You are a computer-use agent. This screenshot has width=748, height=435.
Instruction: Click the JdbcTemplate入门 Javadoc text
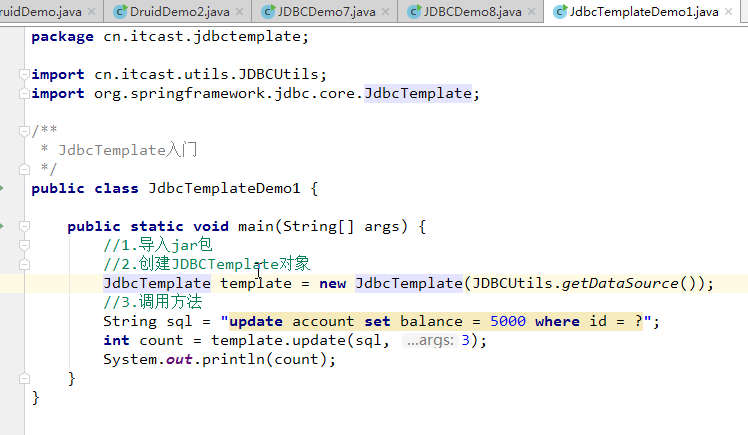127,150
